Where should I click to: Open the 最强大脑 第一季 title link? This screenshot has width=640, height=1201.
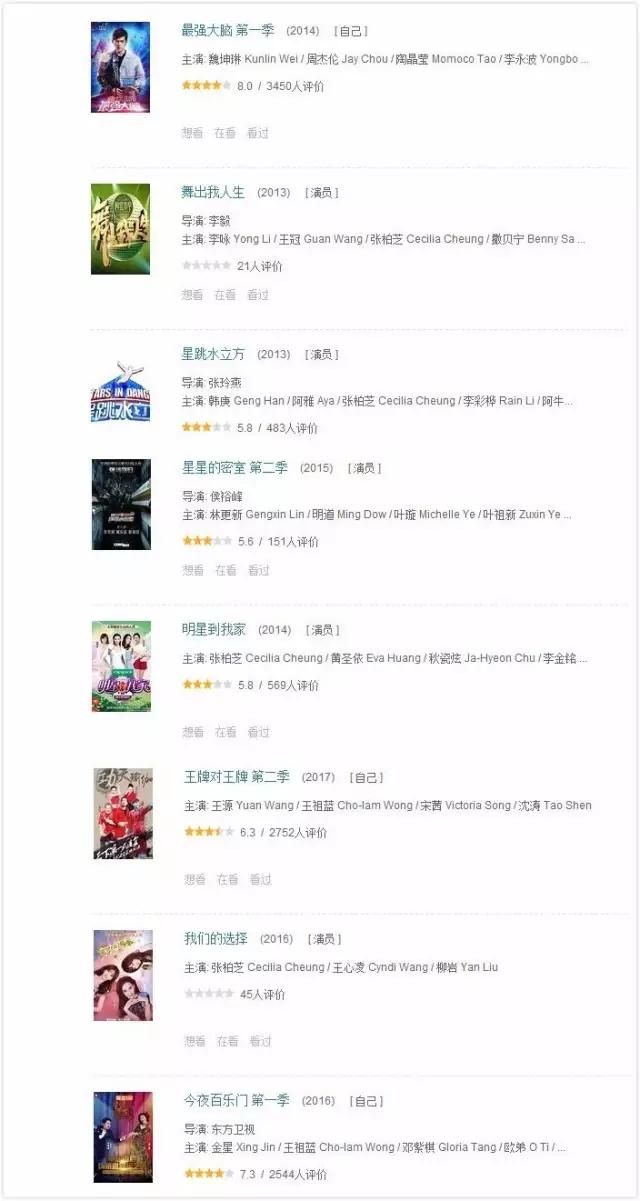point(228,31)
